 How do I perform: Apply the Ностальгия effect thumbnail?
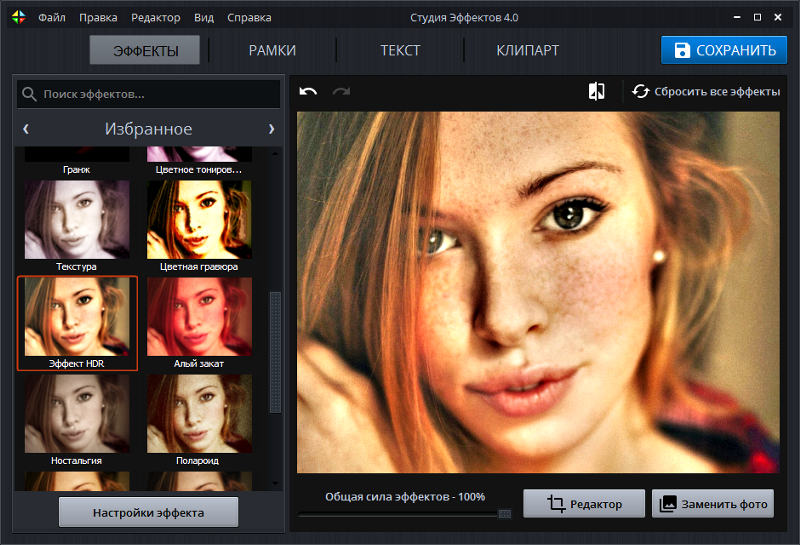click(x=77, y=414)
